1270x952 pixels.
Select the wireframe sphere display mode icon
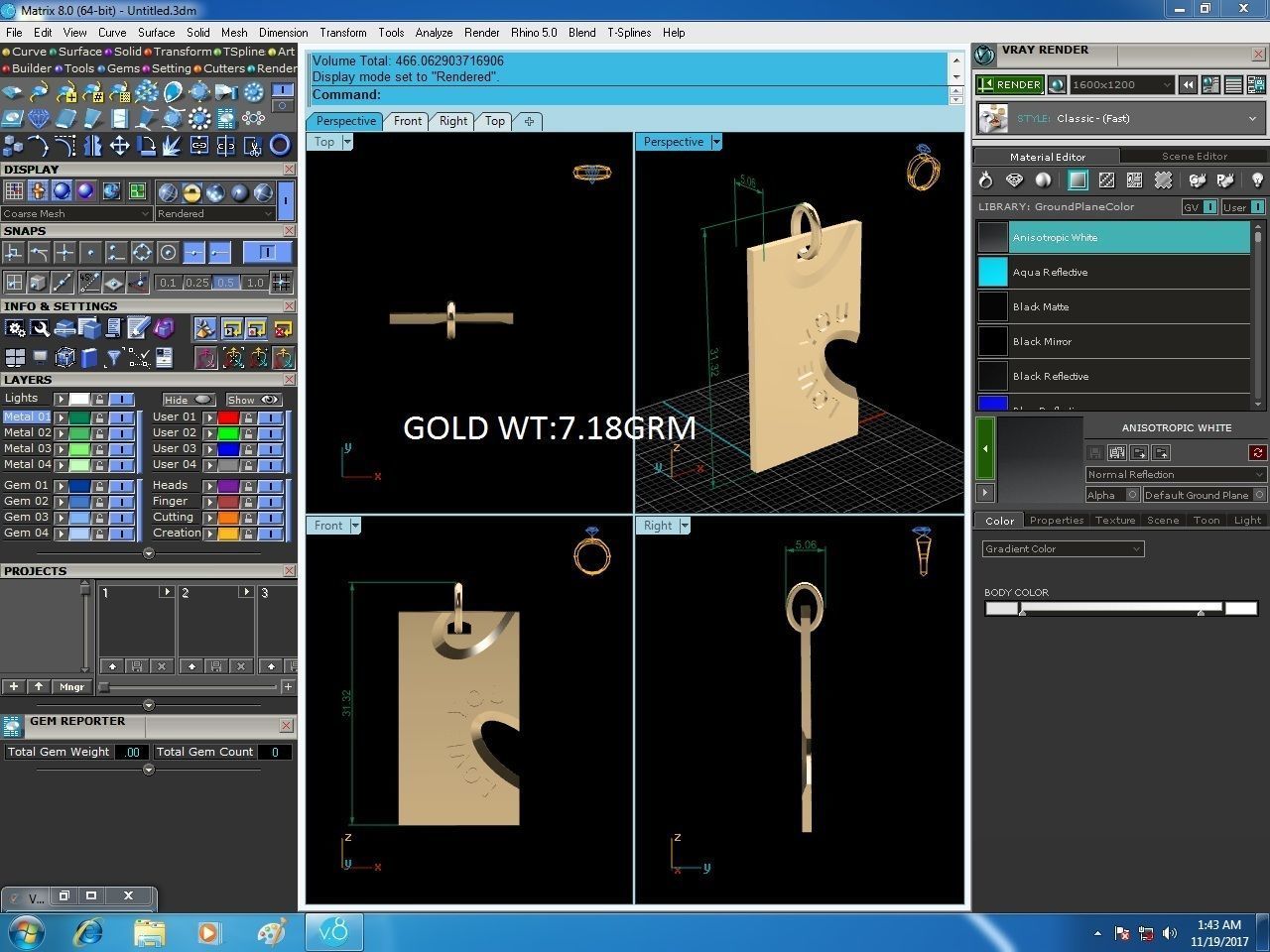tap(168, 192)
